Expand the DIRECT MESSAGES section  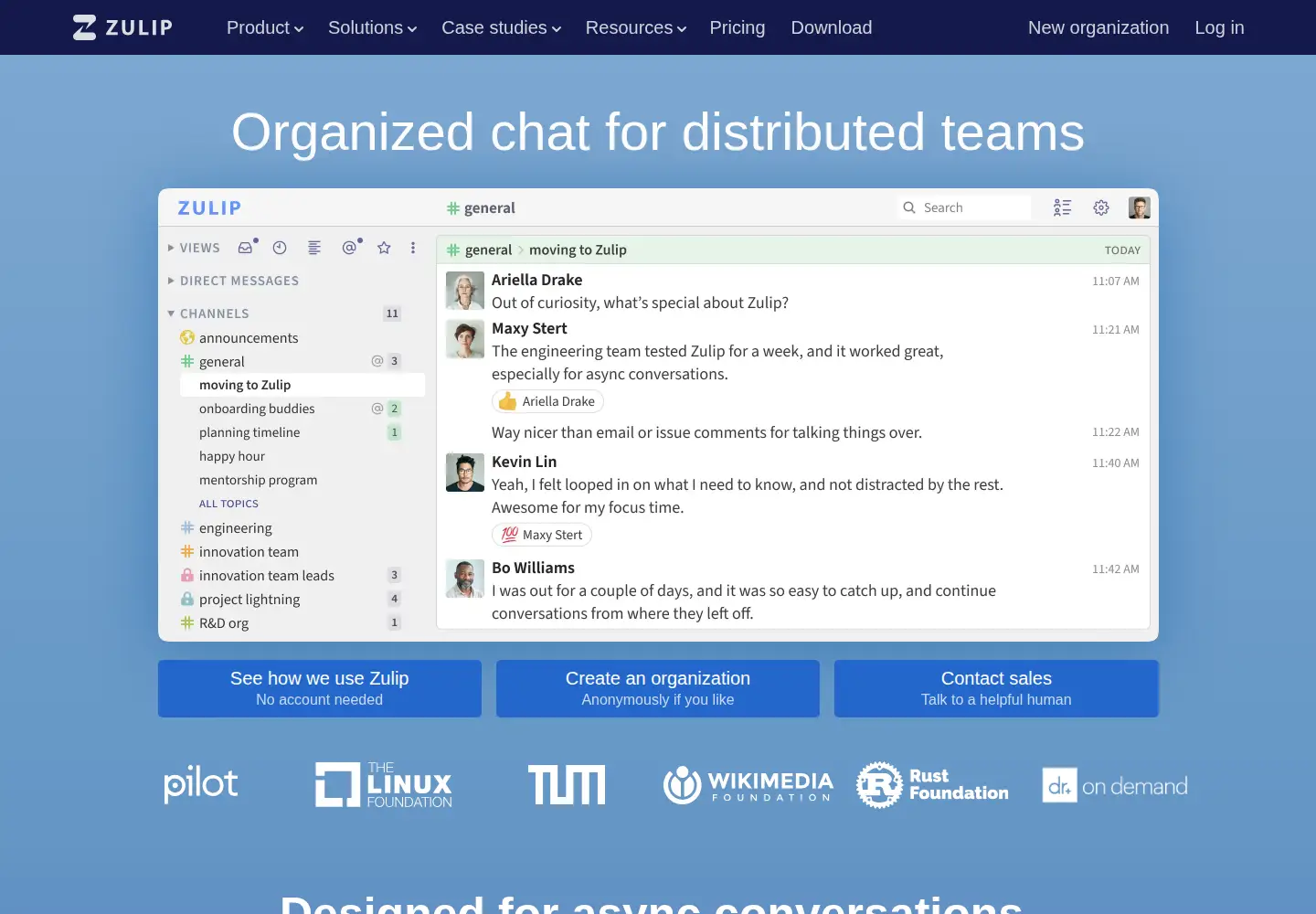pos(233,281)
